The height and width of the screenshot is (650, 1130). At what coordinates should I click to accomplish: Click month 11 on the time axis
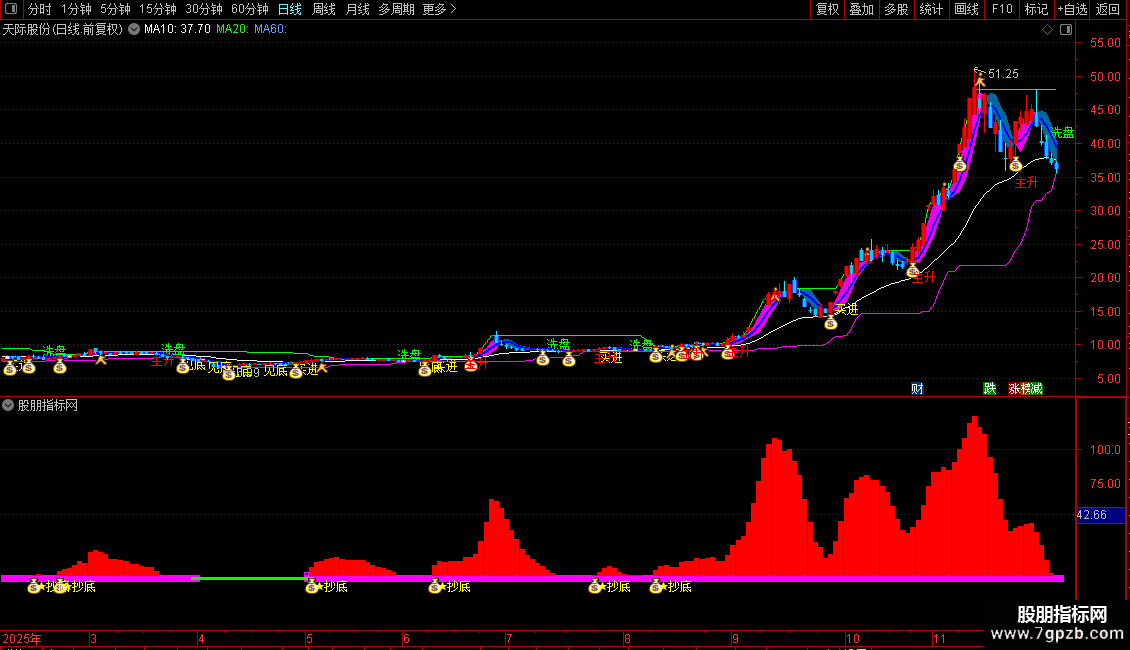coord(939,638)
